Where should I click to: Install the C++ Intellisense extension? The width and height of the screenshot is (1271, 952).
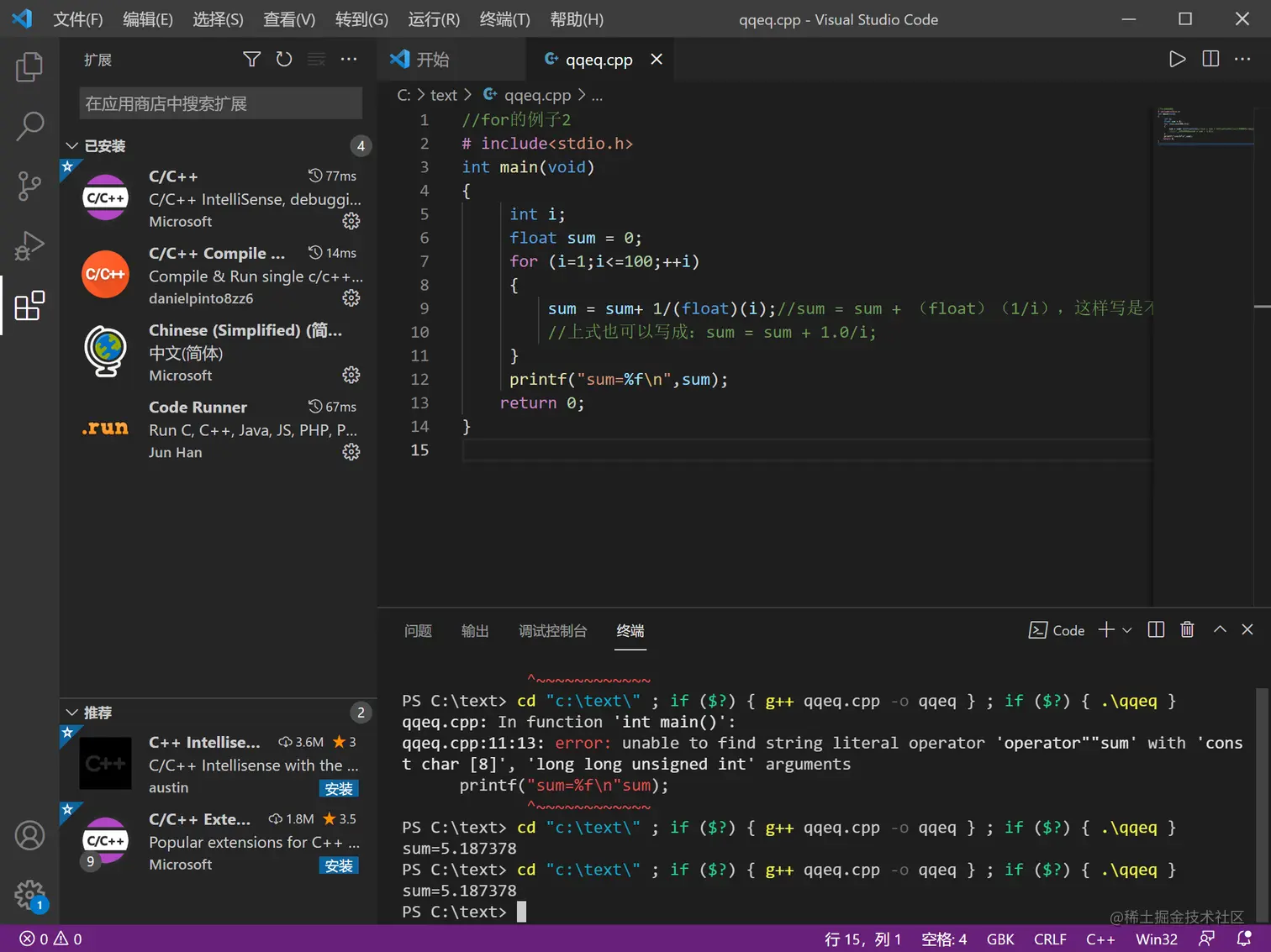[339, 788]
